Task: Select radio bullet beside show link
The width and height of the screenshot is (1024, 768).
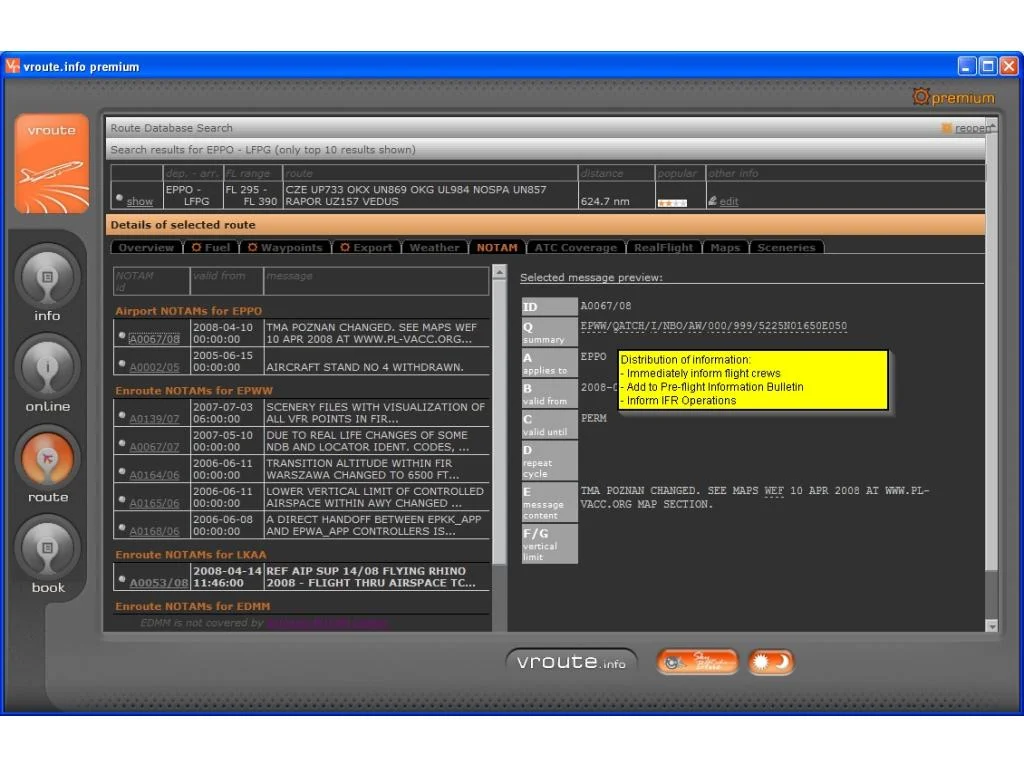Action: tap(120, 197)
